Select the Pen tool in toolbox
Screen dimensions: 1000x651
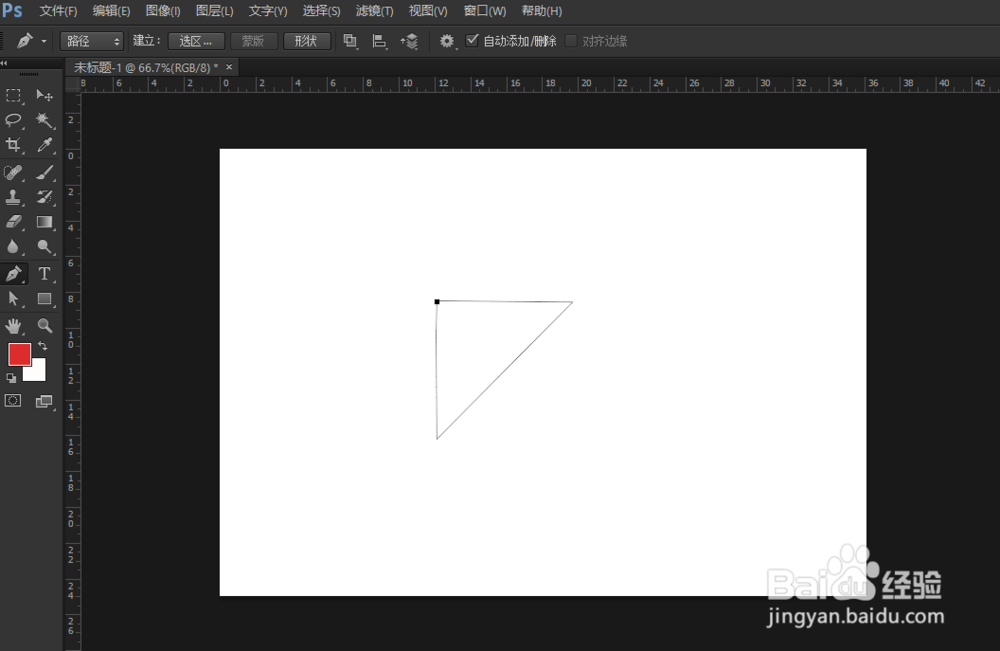(x=13, y=274)
